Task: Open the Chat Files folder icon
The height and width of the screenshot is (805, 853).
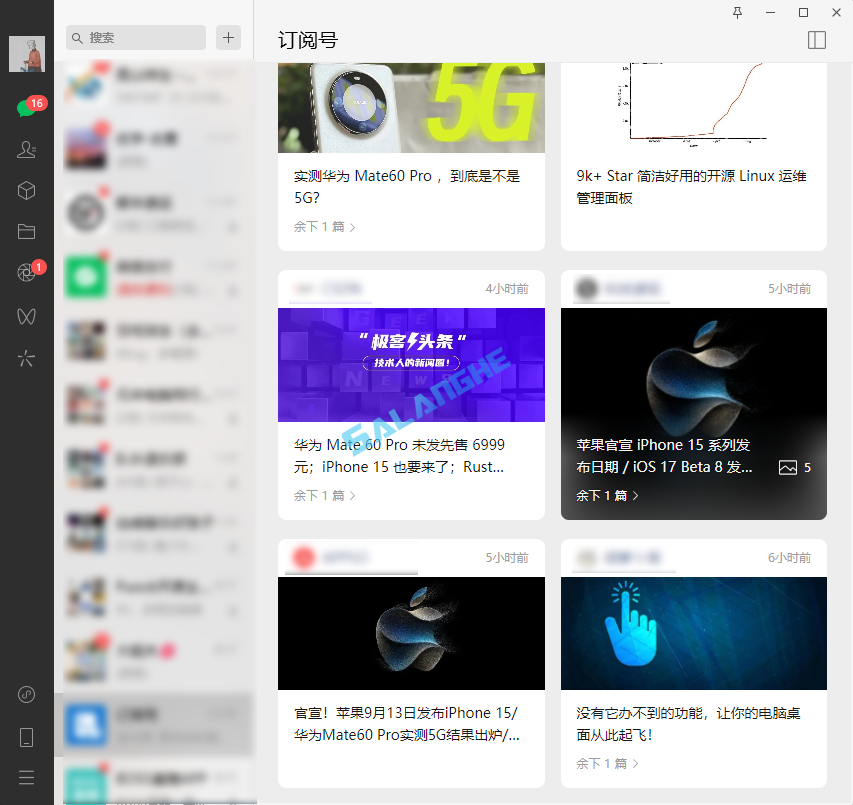Action: (27, 231)
